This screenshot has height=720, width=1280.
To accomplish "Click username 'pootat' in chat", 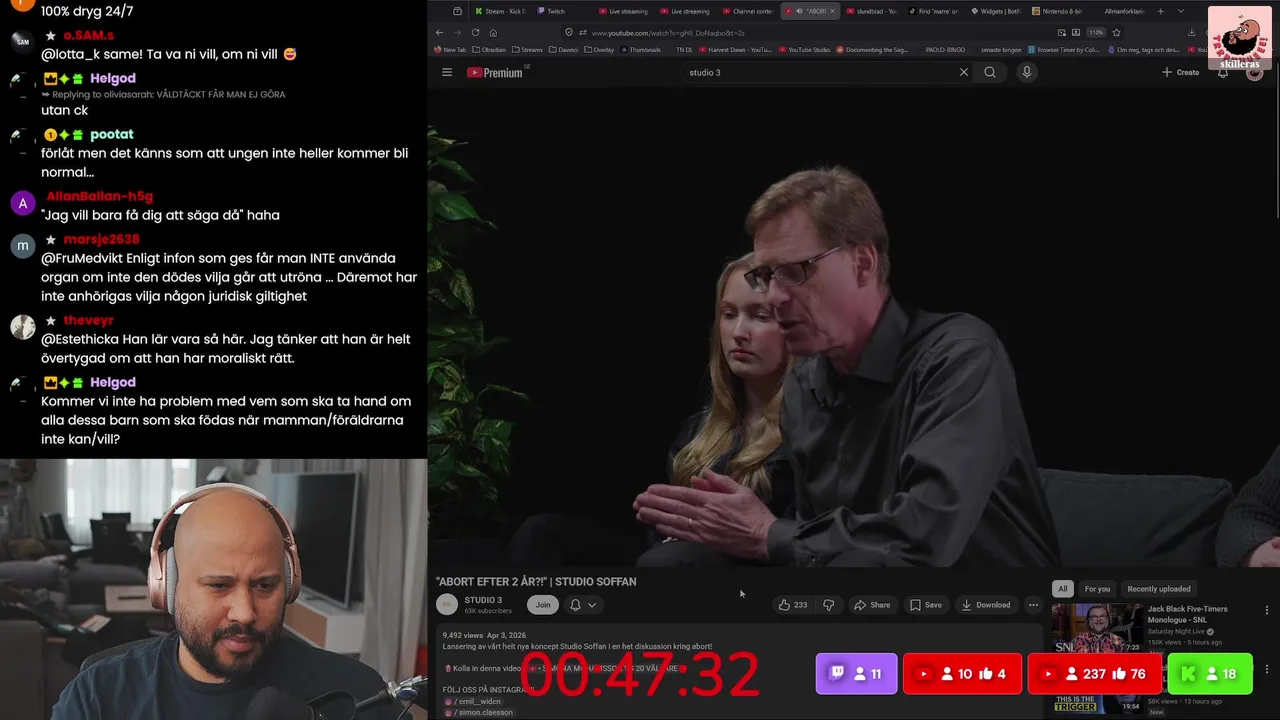I will (x=112, y=134).
